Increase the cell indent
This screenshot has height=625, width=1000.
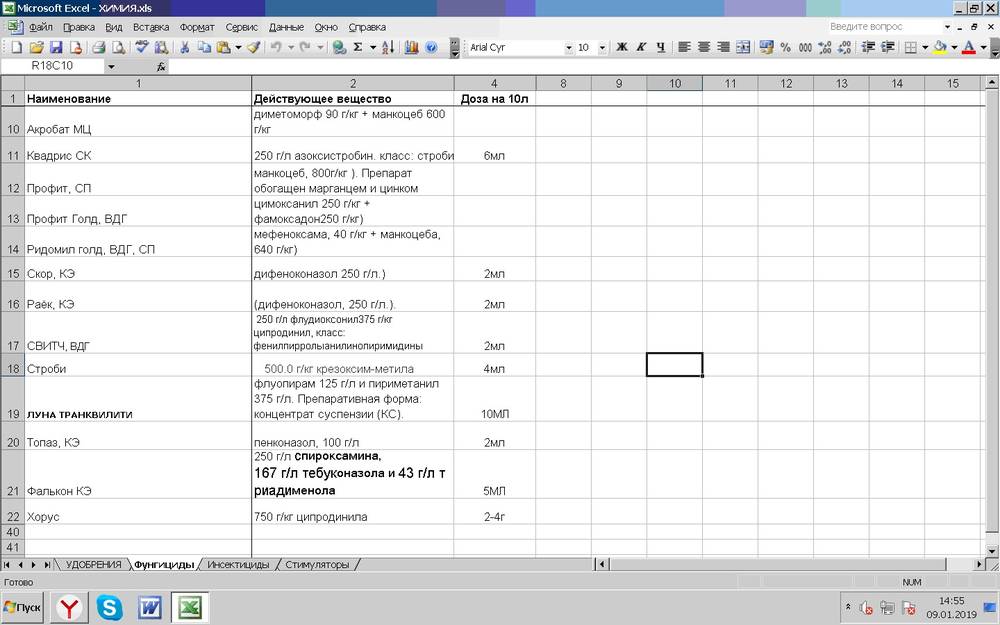click(887, 47)
